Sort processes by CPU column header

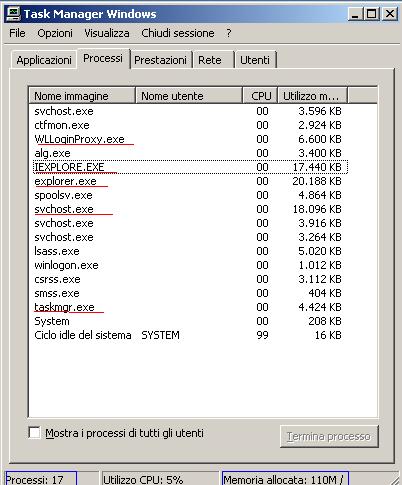tap(260, 96)
